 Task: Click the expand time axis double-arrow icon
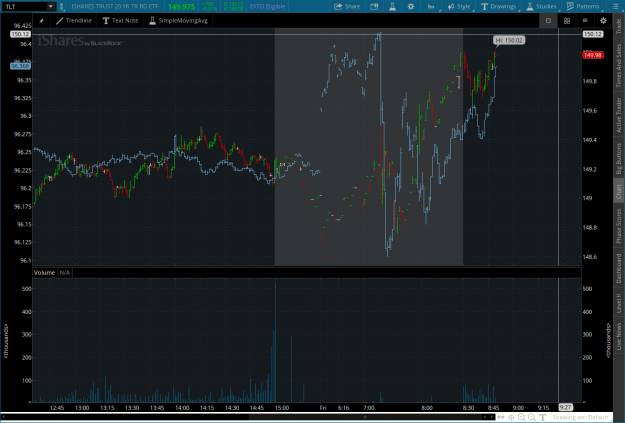pos(501,417)
